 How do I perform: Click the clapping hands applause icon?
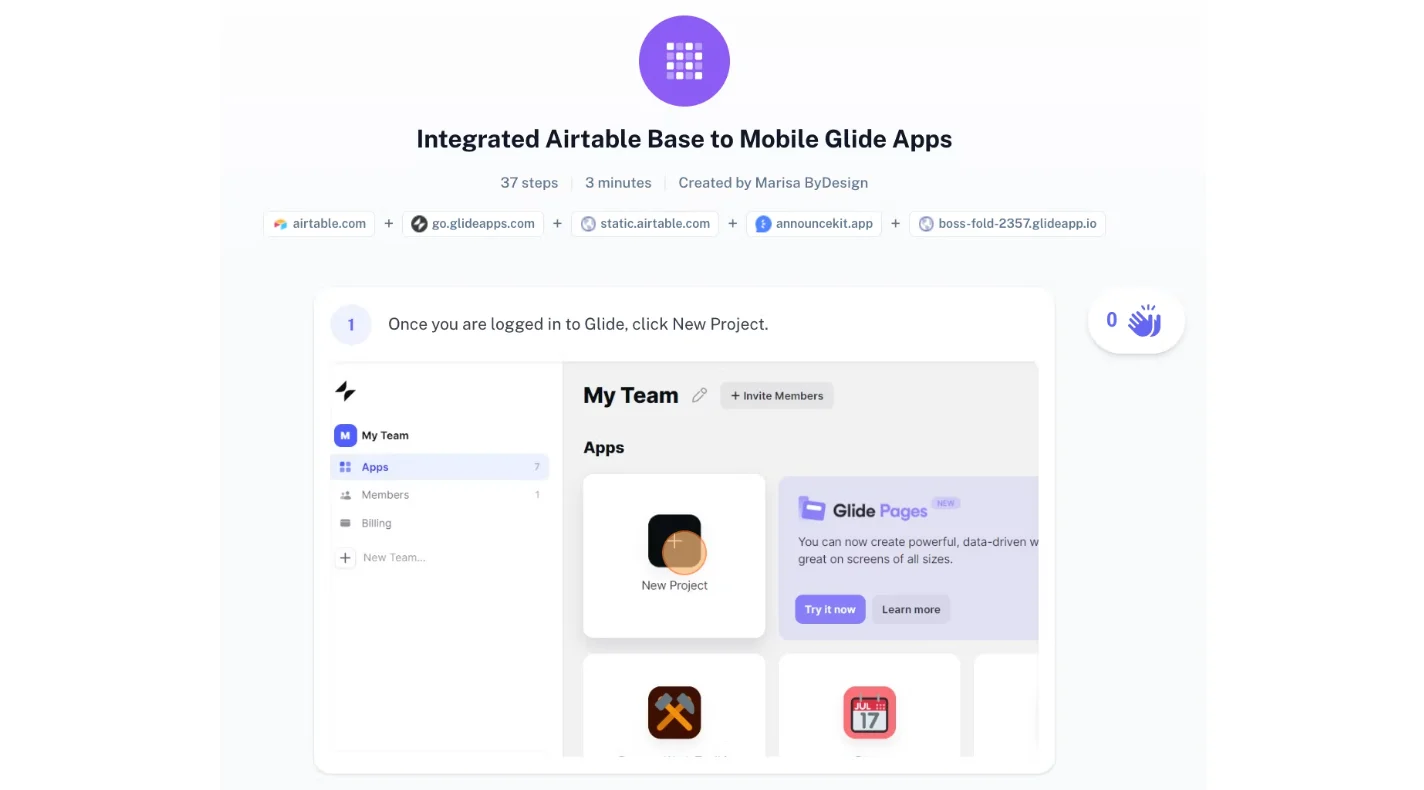[x=1143, y=320]
